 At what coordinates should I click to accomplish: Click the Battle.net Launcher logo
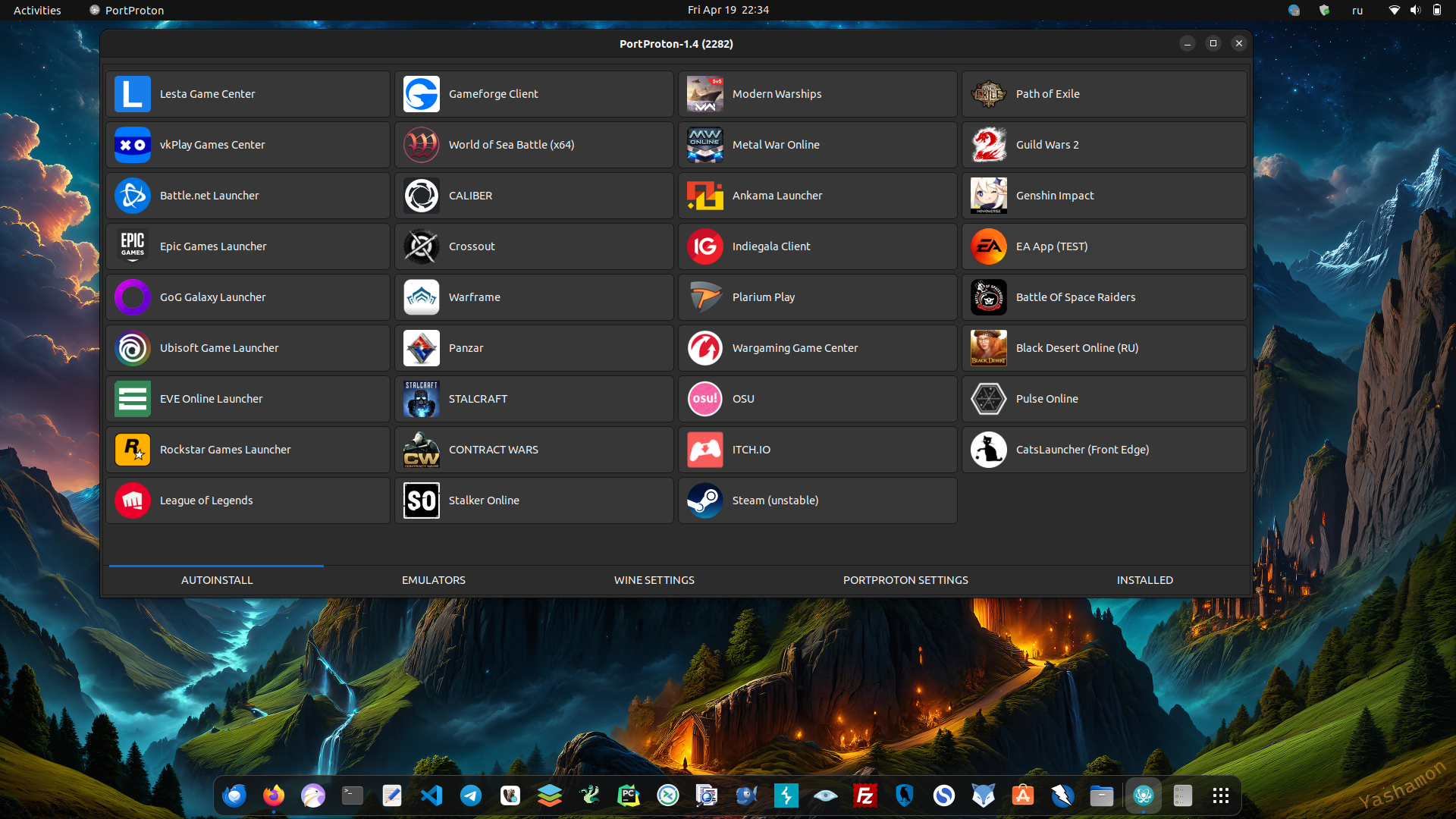point(133,196)
